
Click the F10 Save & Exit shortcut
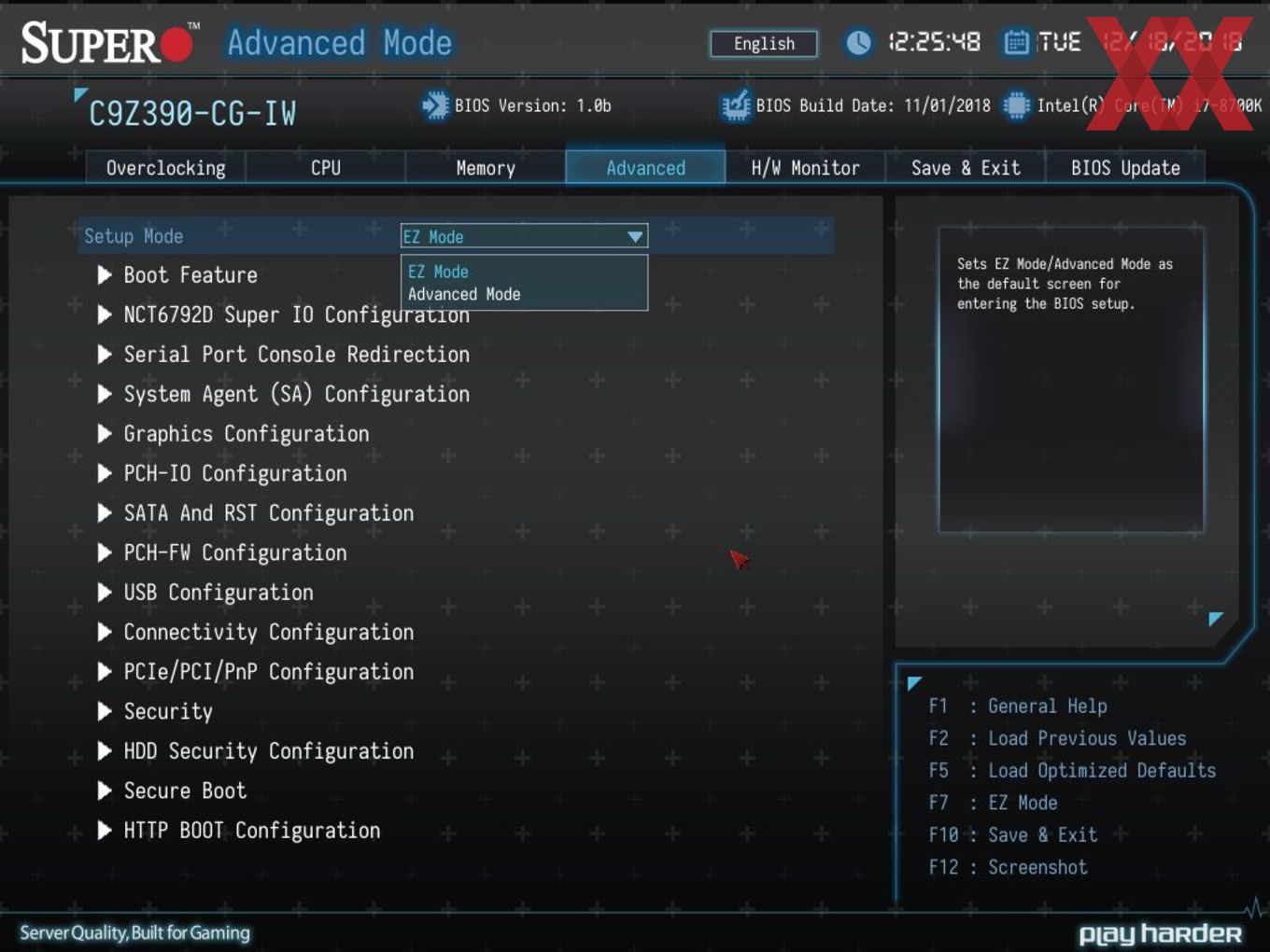click(1012, 835)
